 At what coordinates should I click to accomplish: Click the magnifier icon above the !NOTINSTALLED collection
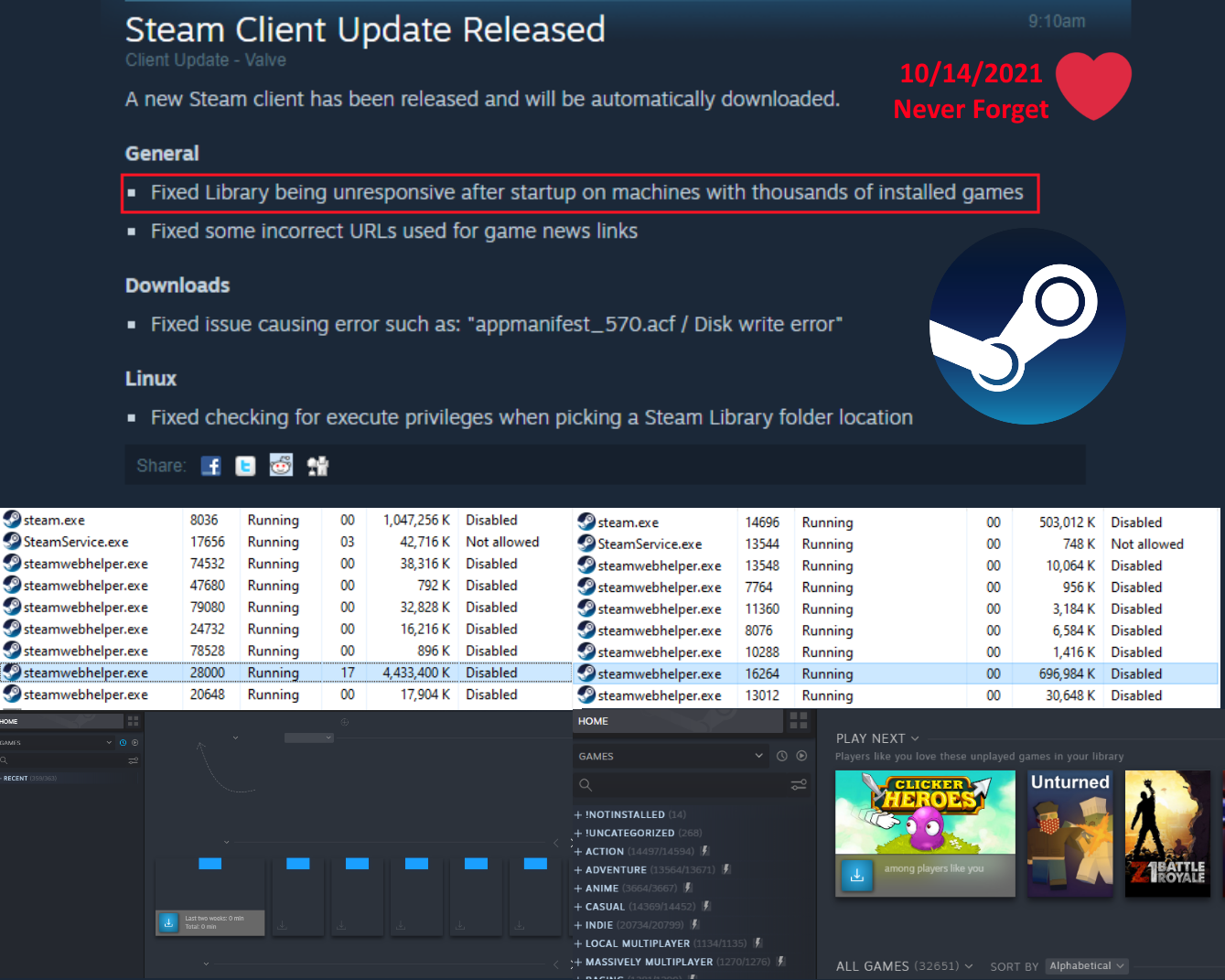[x=586, y=785]
